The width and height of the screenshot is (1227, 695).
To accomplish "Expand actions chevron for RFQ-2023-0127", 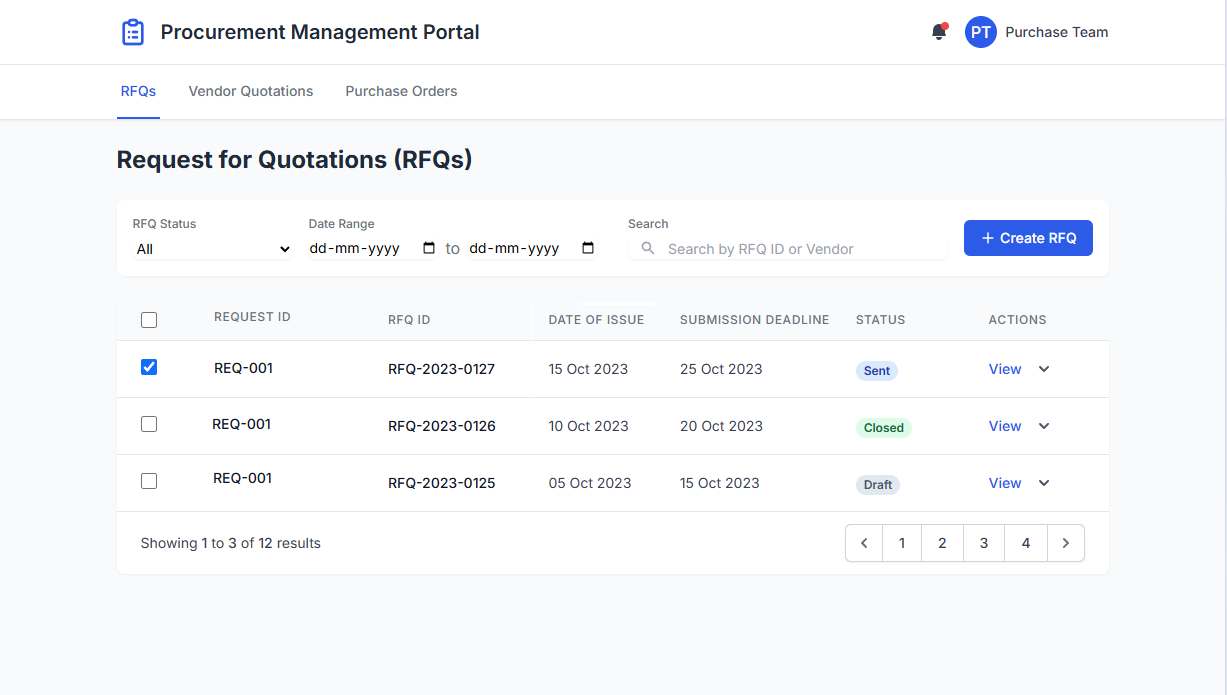I will pyautogui.click(x=1044, y=369).
